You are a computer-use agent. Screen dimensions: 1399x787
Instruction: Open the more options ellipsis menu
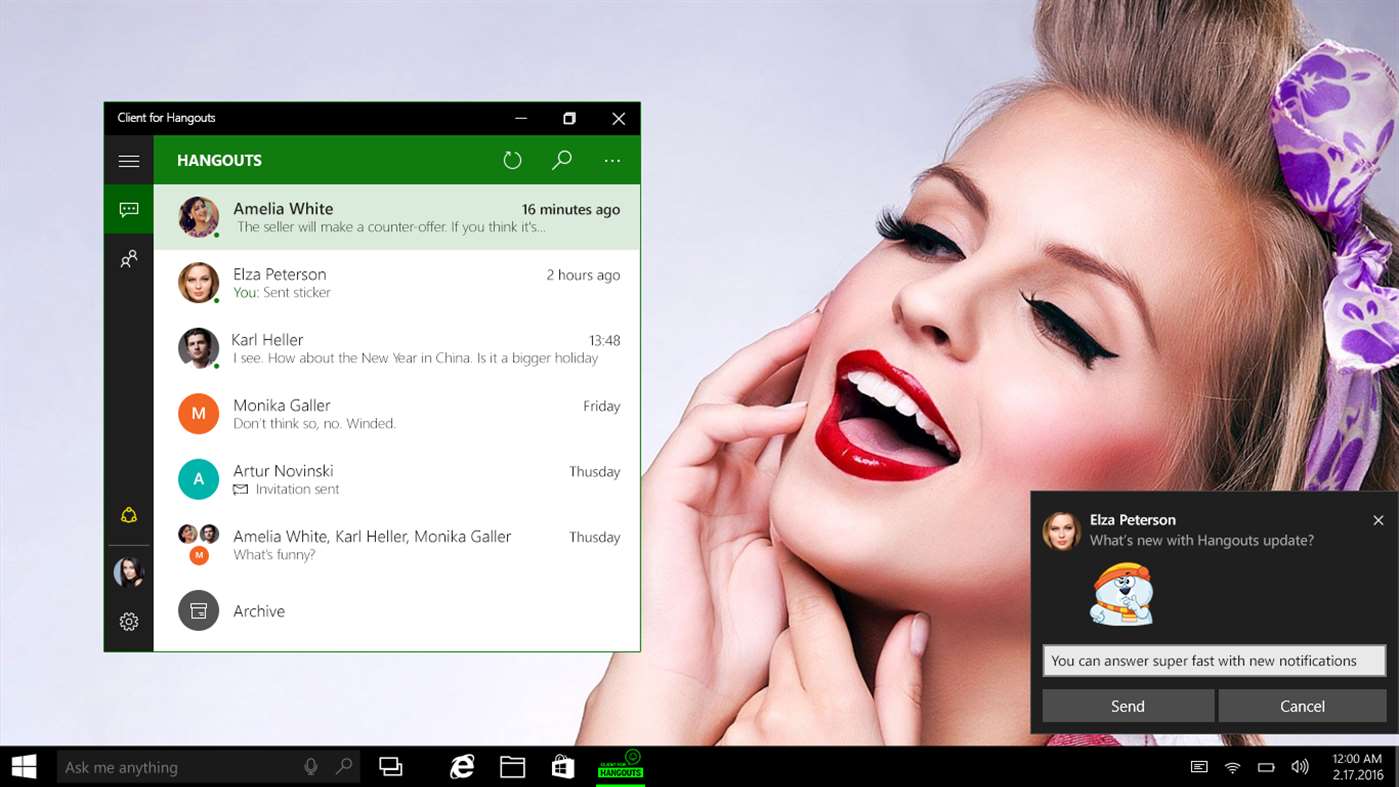(x=612, y=160)
